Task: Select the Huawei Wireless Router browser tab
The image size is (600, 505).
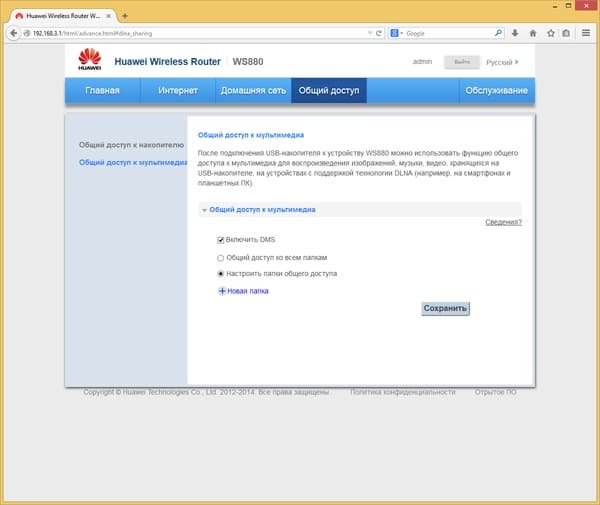Action: tap(63, 16)
